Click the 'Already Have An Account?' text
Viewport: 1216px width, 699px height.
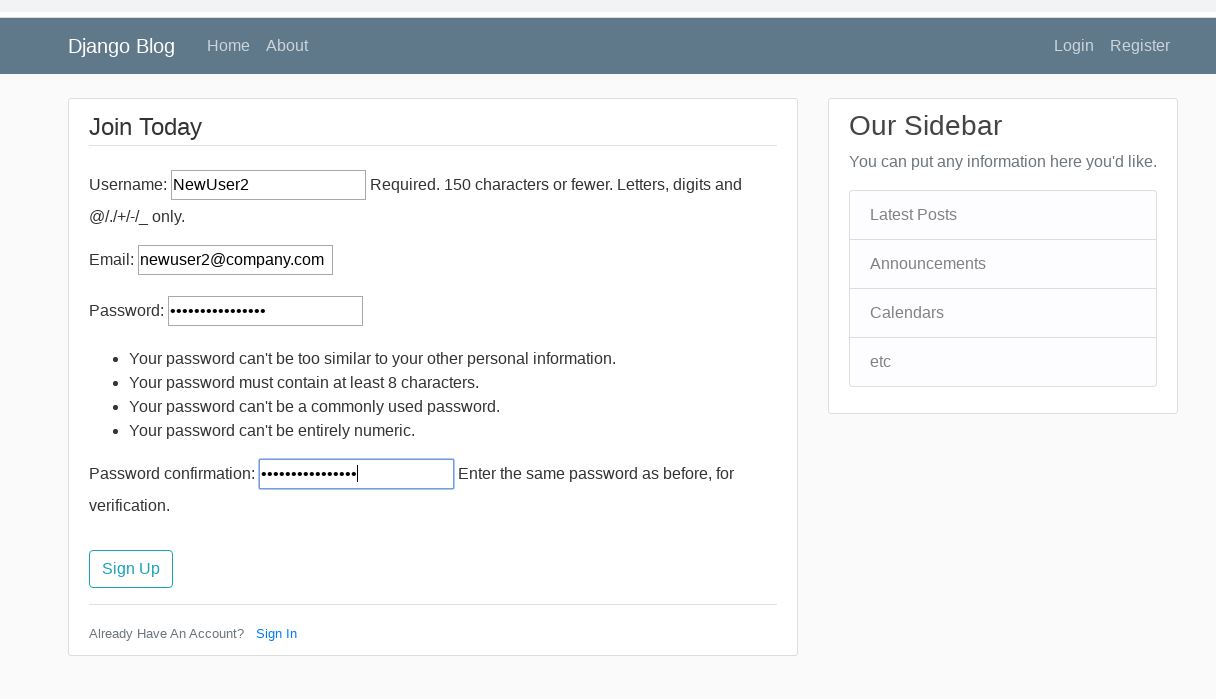point(166,634)
